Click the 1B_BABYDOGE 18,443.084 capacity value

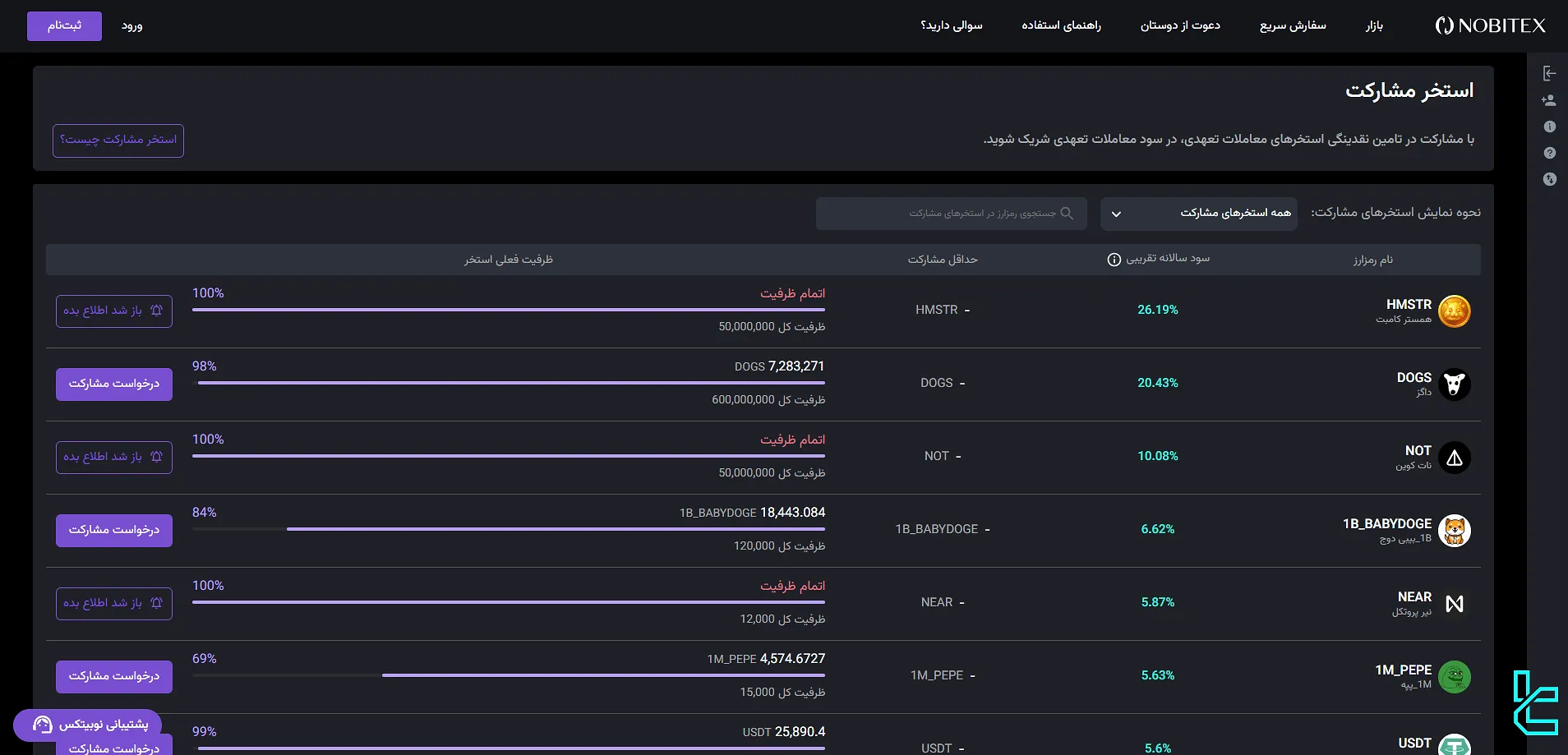coord(752,513)
